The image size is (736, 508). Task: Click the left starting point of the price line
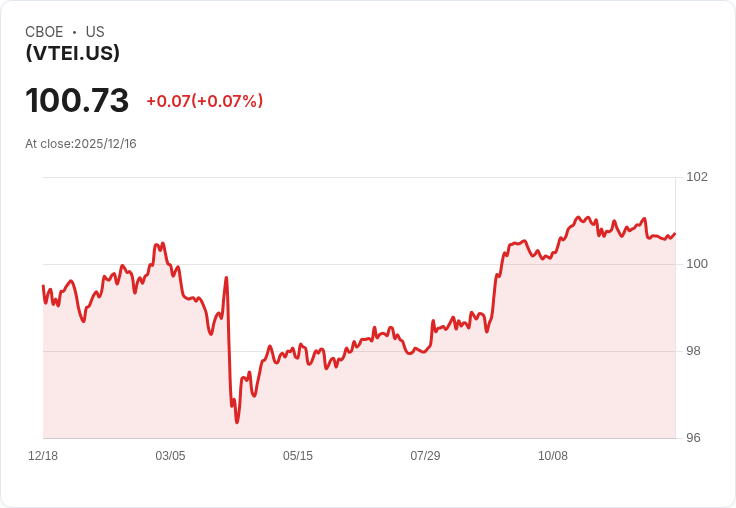pyautogui.click(x=43, y=286)
